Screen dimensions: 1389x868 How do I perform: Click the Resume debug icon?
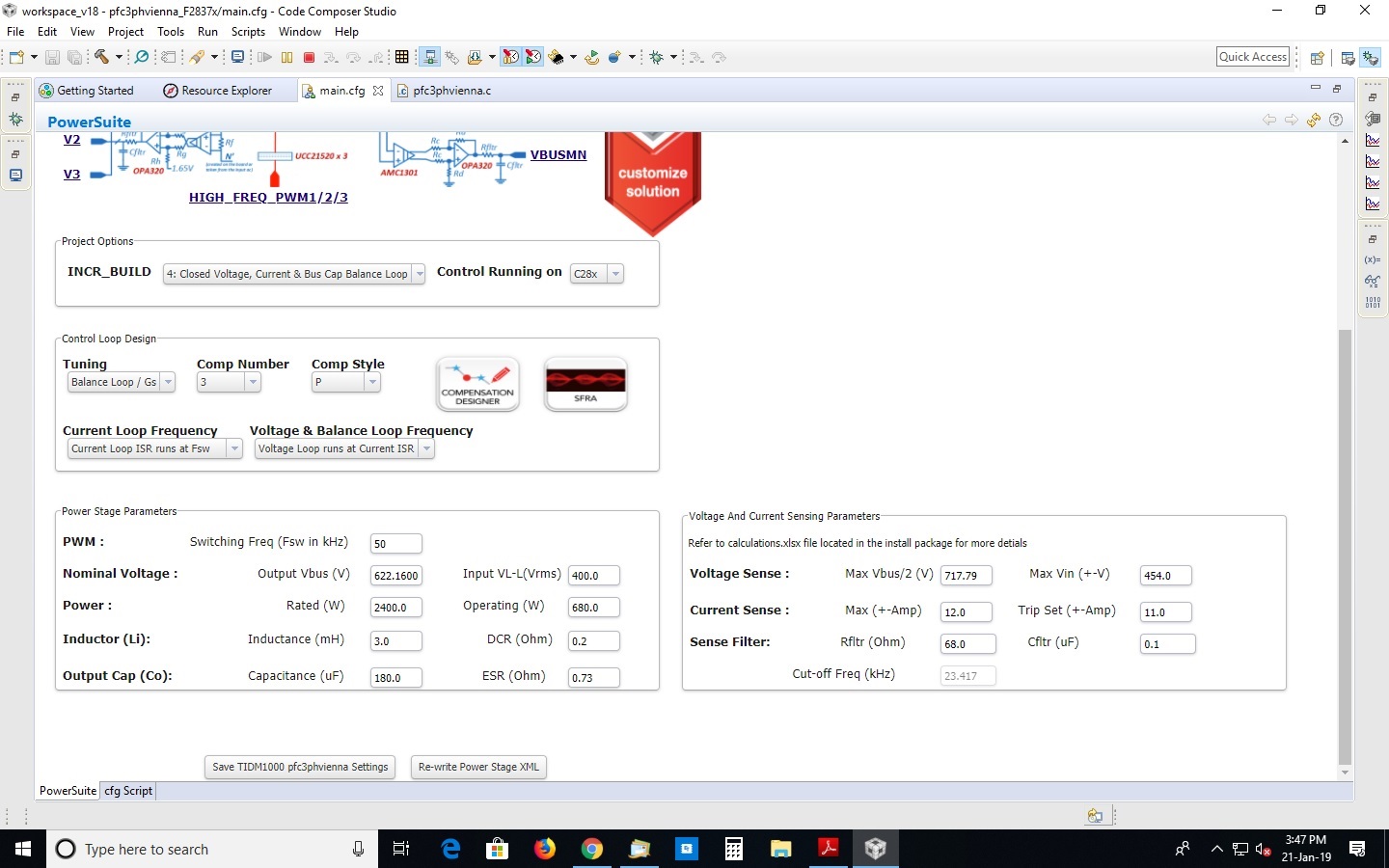coord(264,57)
